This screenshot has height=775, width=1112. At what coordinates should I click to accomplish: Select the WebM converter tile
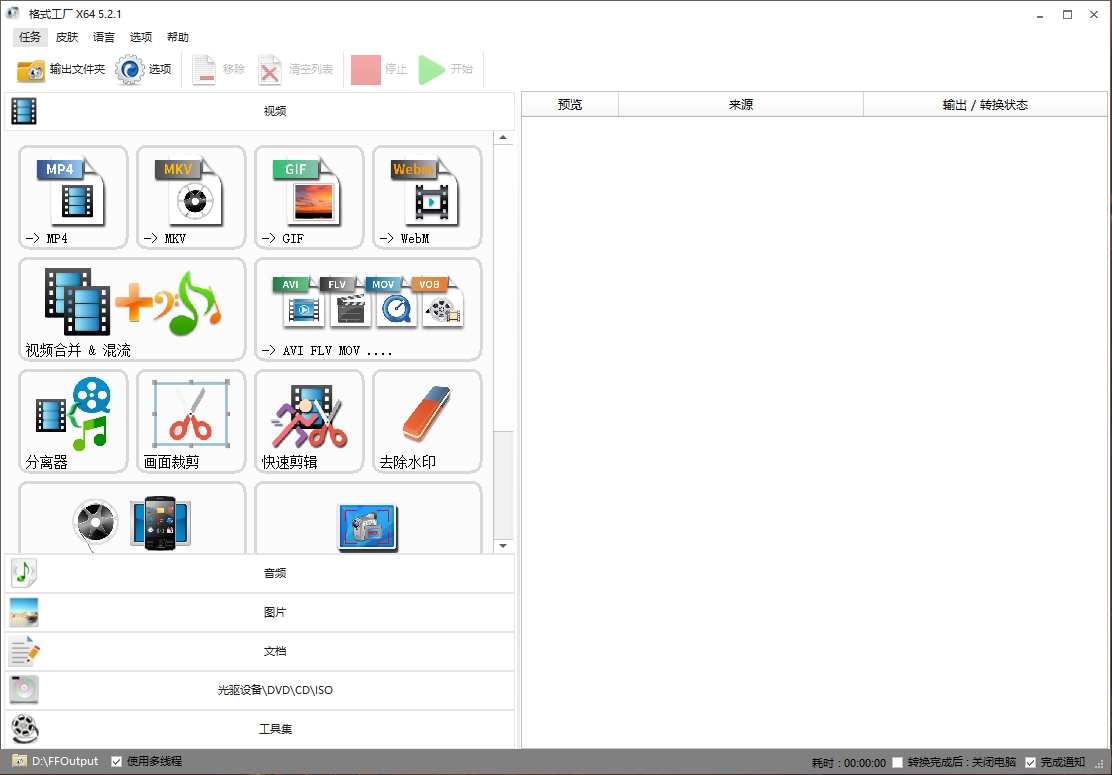426,197
